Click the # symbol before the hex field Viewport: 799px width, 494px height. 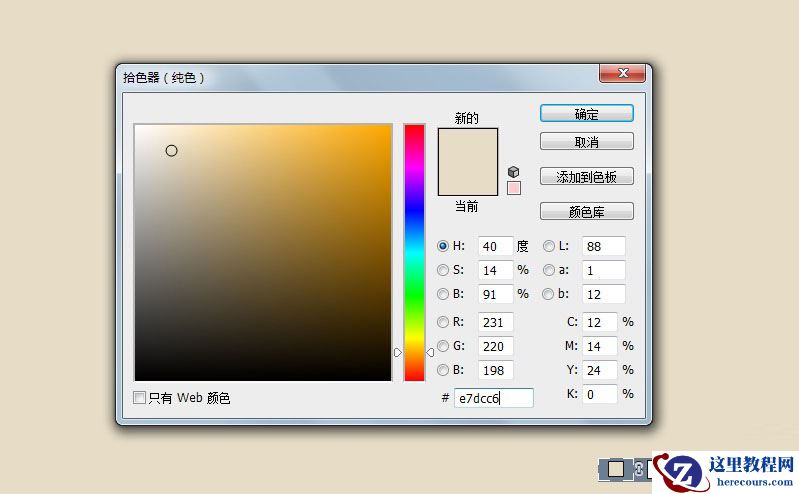click(x=445, y=398)
